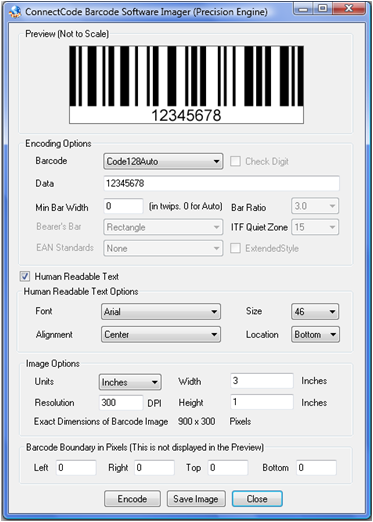Minimize the Barcode Imager window

pyautogui.click(x=303, y=9)
